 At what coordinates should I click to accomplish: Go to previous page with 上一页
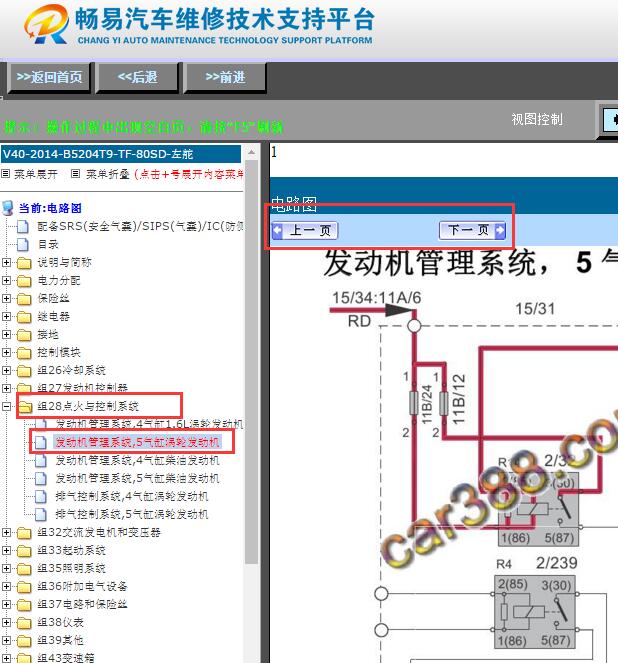(x=305, y=230)
